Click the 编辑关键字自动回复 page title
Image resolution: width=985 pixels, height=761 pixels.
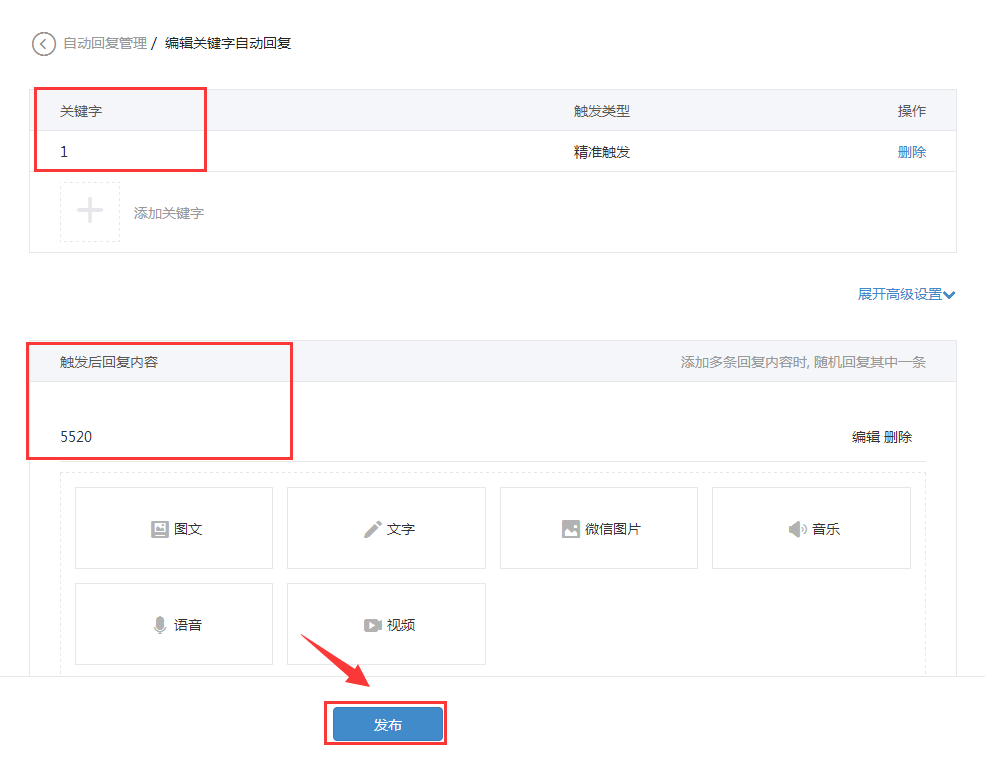228,43
